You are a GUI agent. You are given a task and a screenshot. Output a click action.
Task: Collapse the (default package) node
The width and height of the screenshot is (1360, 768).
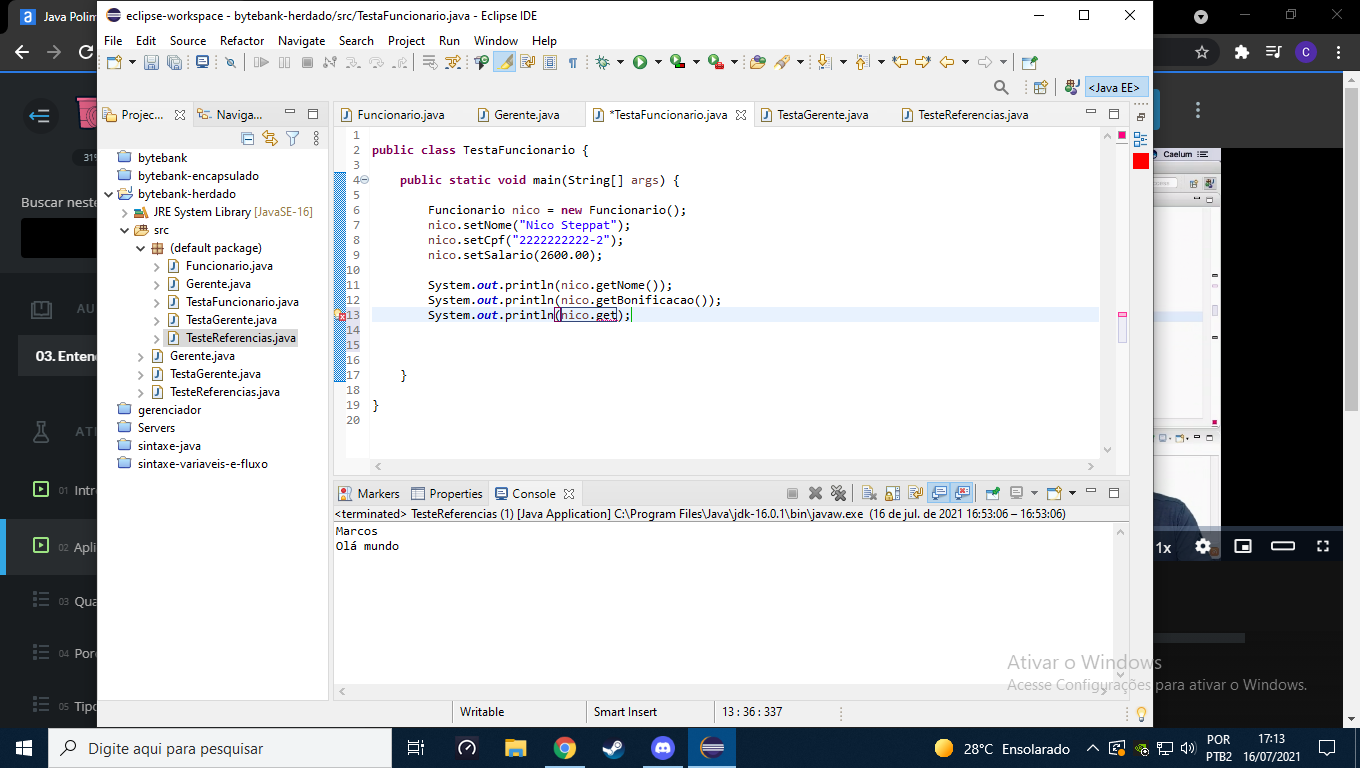[140, 248]
